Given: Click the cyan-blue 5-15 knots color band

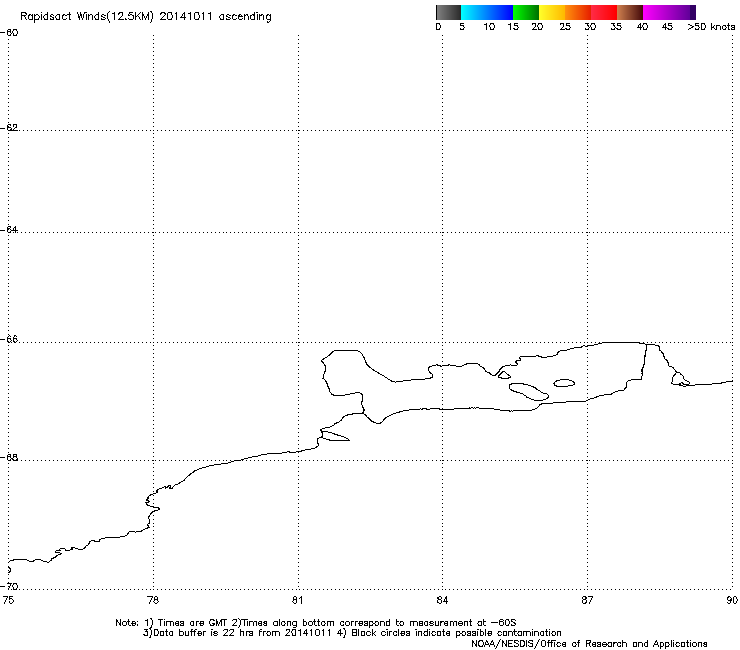Looking at the screenshot, I should click(x=487, y=12).
